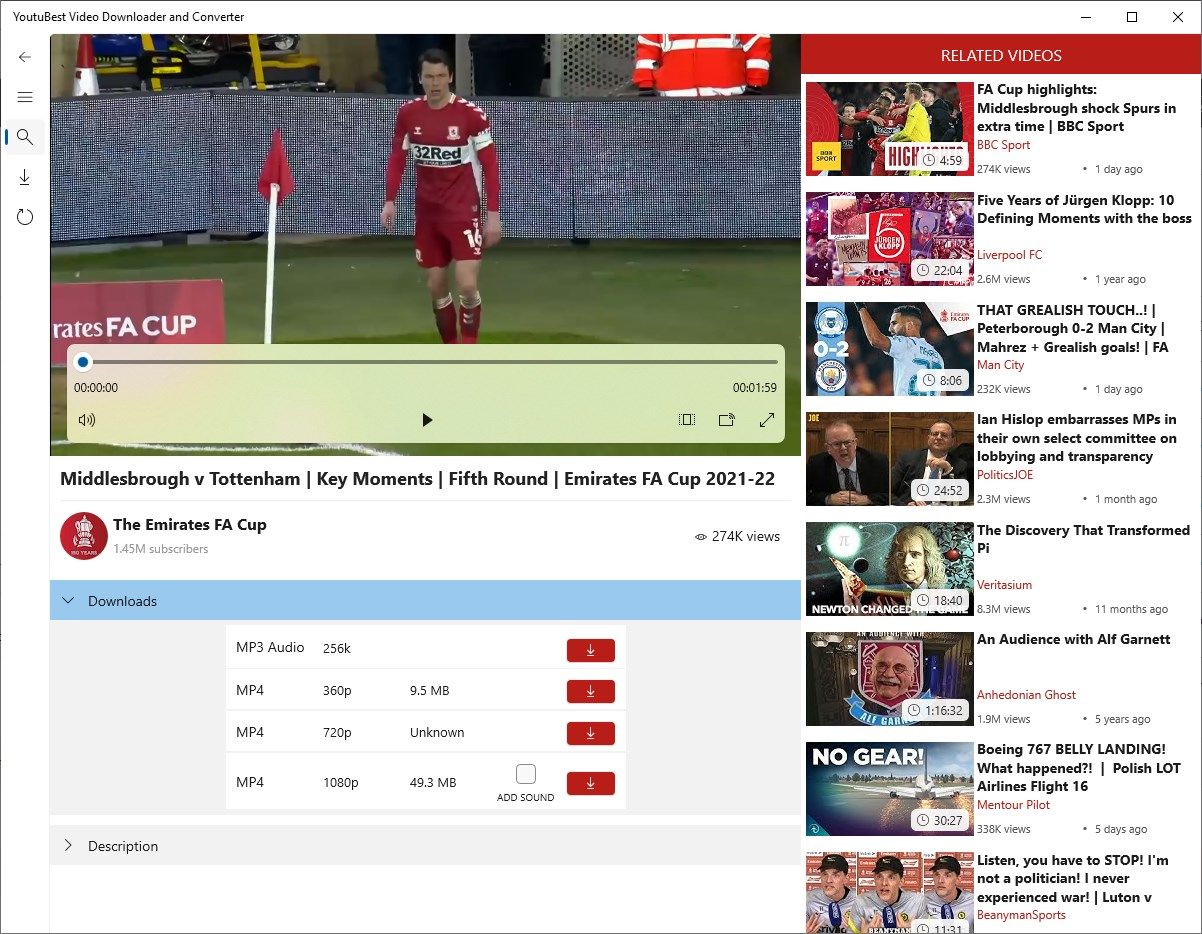The image size is (1202, 934).
Task: Open the downloads page from sidebar
Action: pos(25,177)
